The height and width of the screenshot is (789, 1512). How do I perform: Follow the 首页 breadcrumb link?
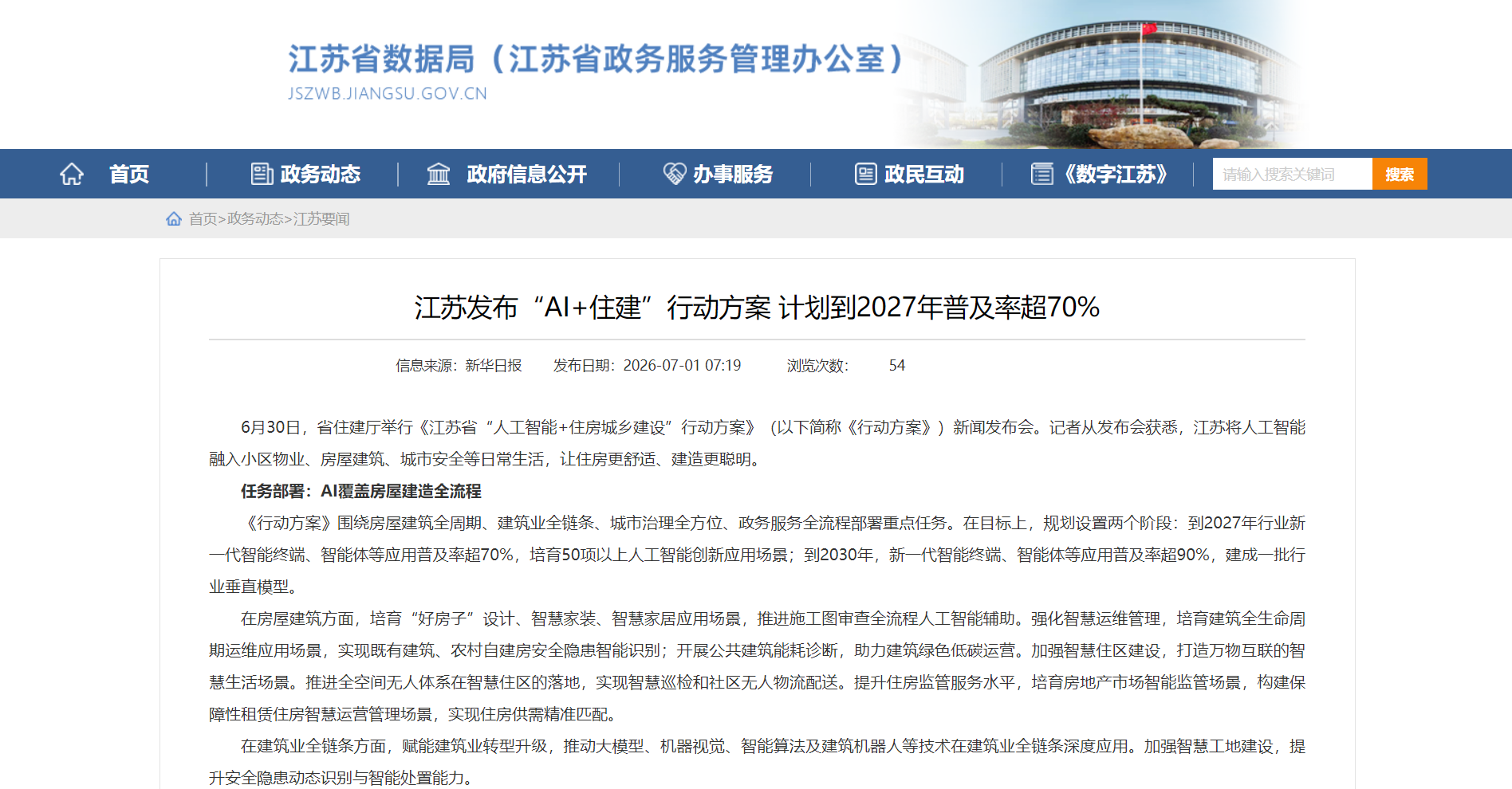(203, 218)
